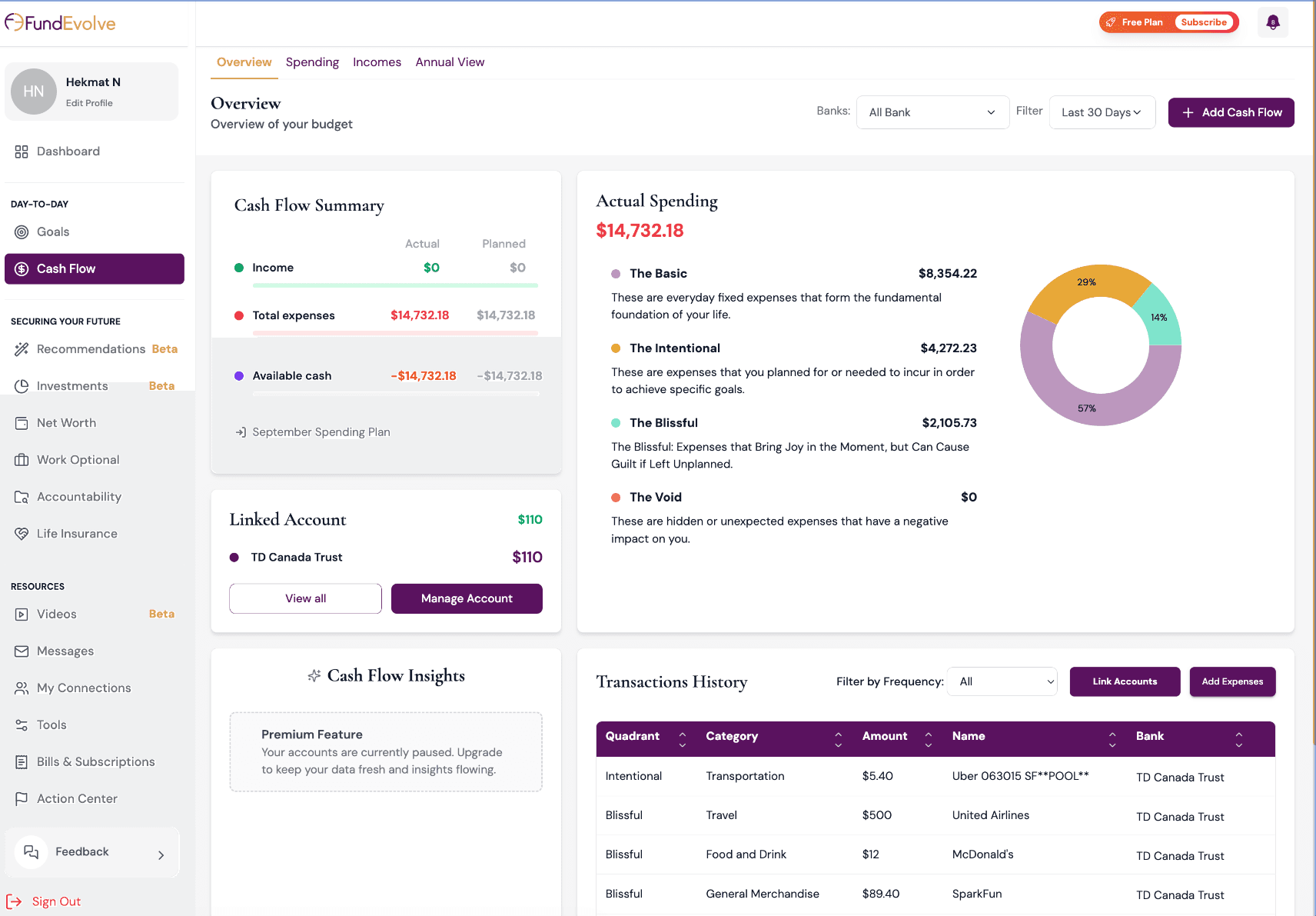This screenshot has width=1316, height=916.
Task: Click the View all button
Action: coord(305,598)
